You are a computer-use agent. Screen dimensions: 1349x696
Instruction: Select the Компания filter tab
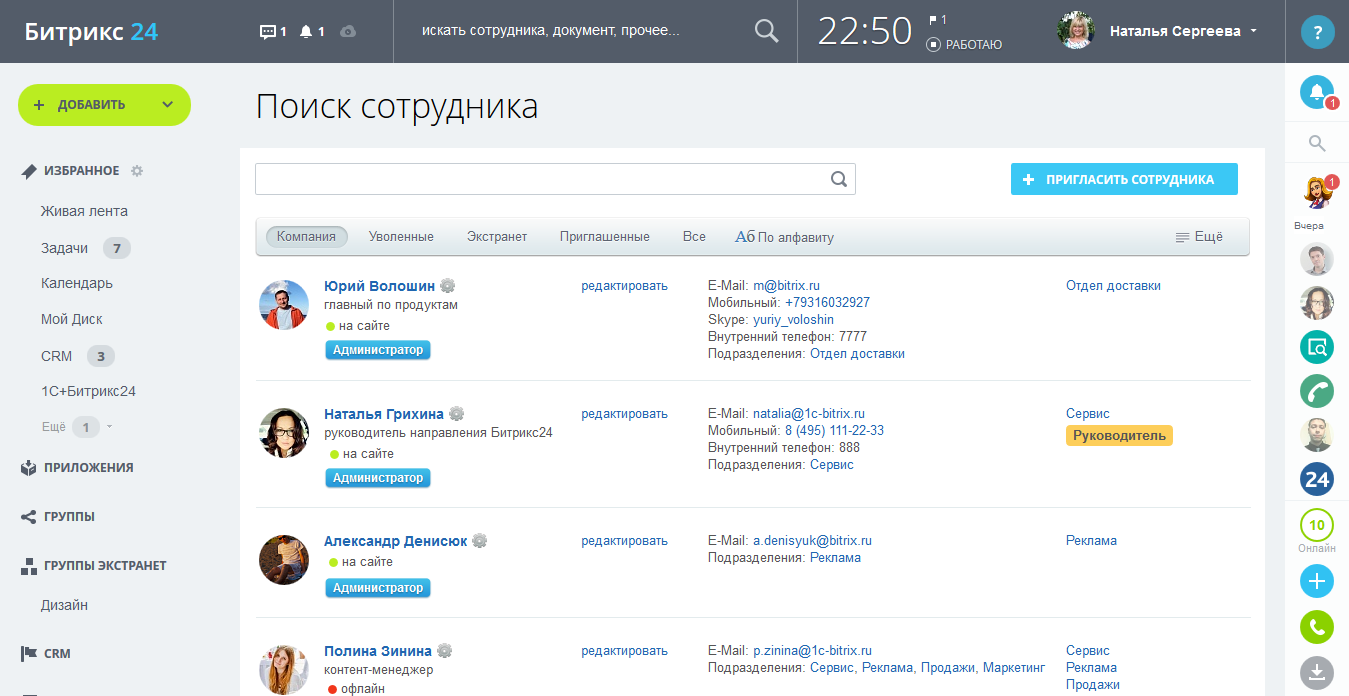click(307, 237)
